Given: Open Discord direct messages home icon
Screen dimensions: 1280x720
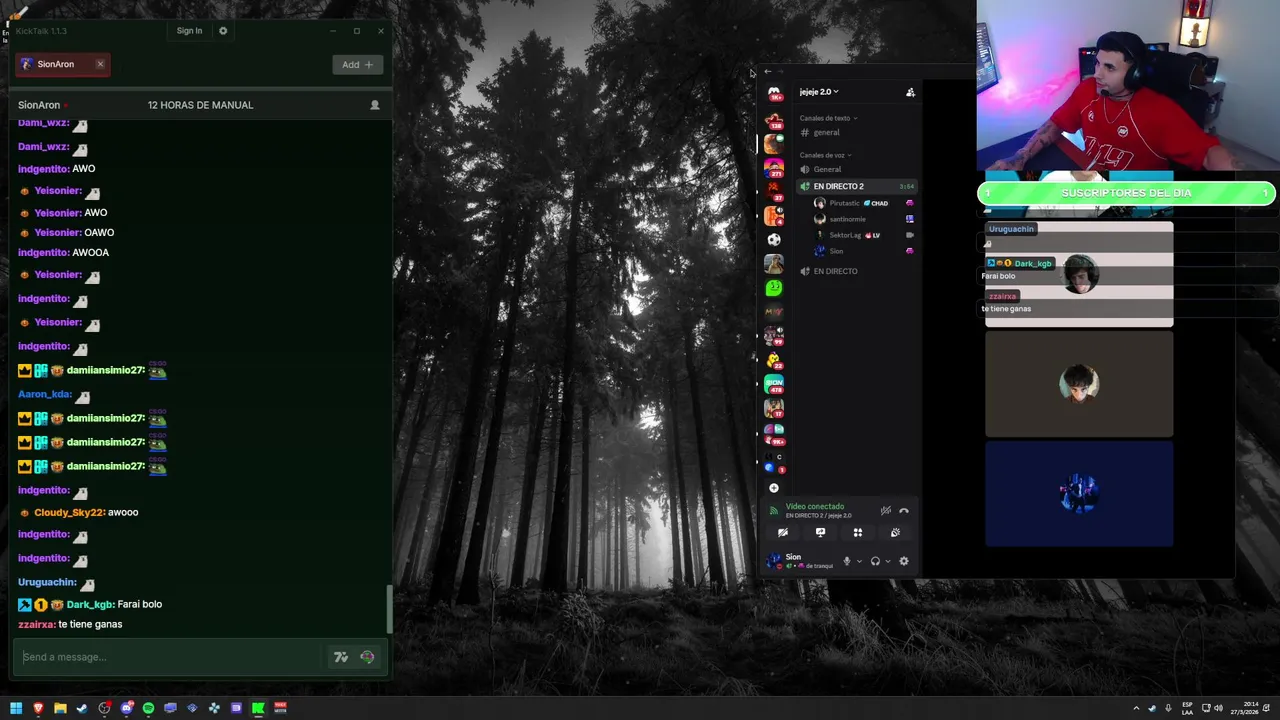Looking at the screenshot, I should (774, 94).
